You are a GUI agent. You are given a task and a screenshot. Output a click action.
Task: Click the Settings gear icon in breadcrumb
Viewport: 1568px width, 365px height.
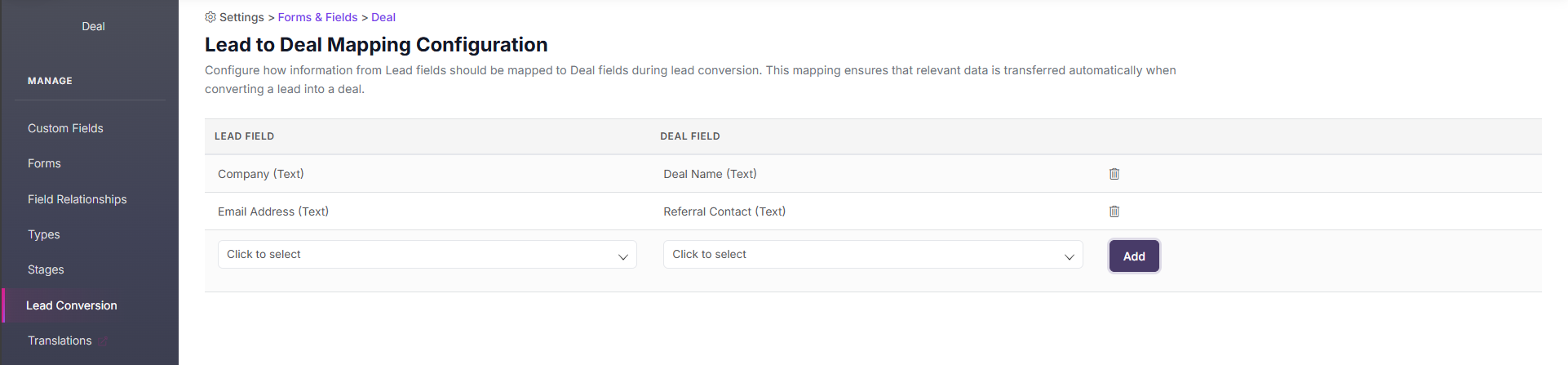(x=210, y=17)
